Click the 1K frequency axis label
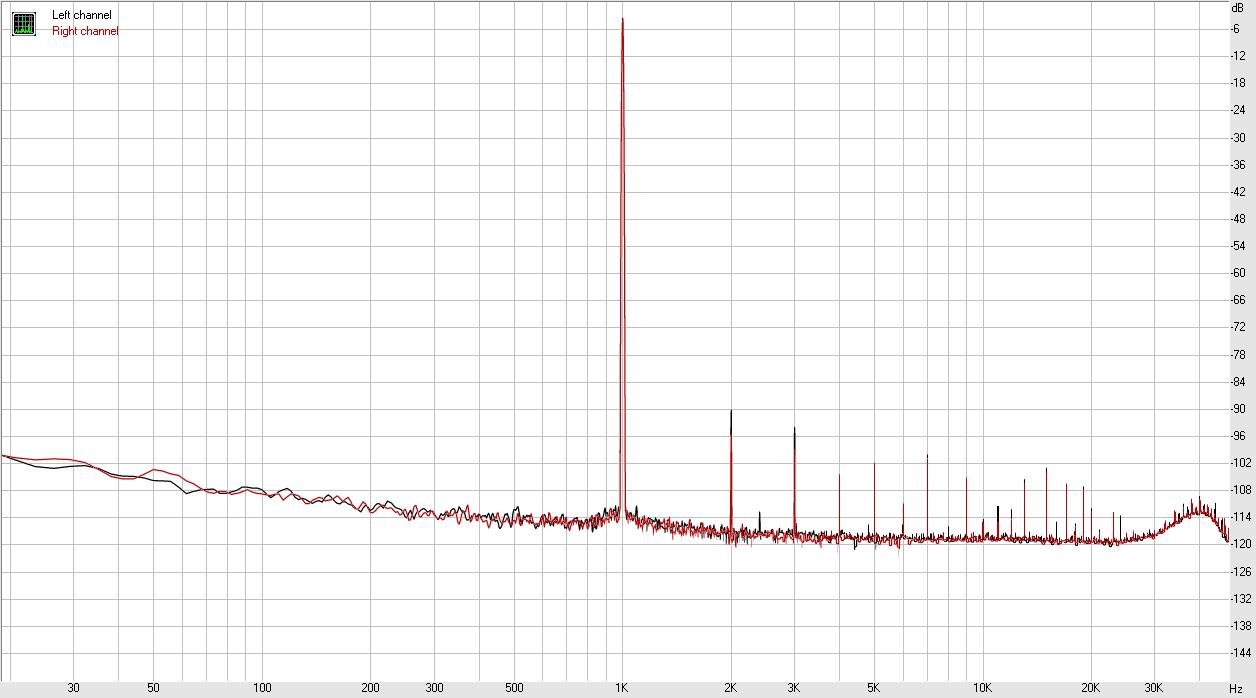Image resolution: width=1256 pixels, height=698 pixels. tap(622, 688)
